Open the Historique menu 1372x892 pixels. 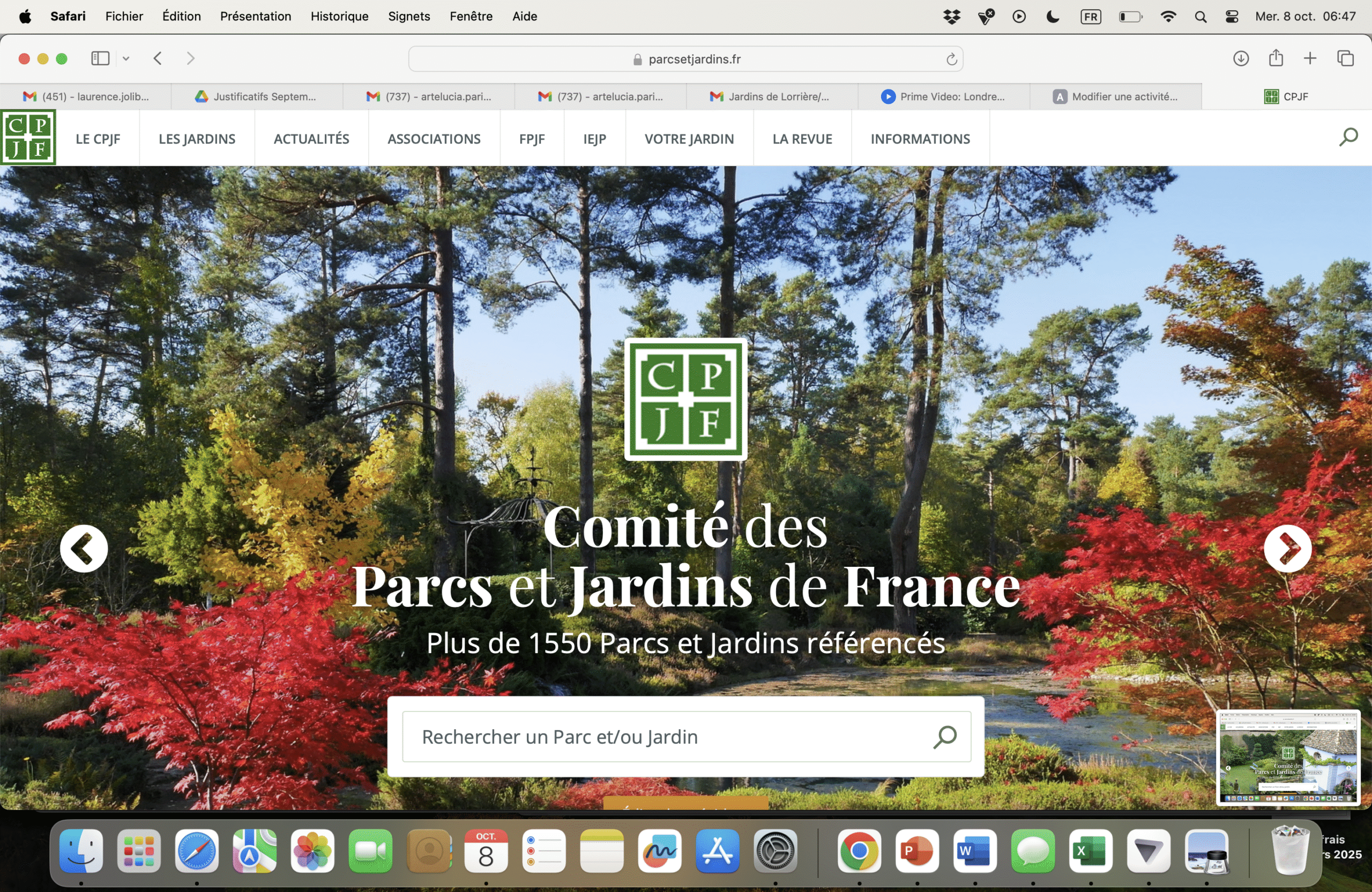point(339,16)
